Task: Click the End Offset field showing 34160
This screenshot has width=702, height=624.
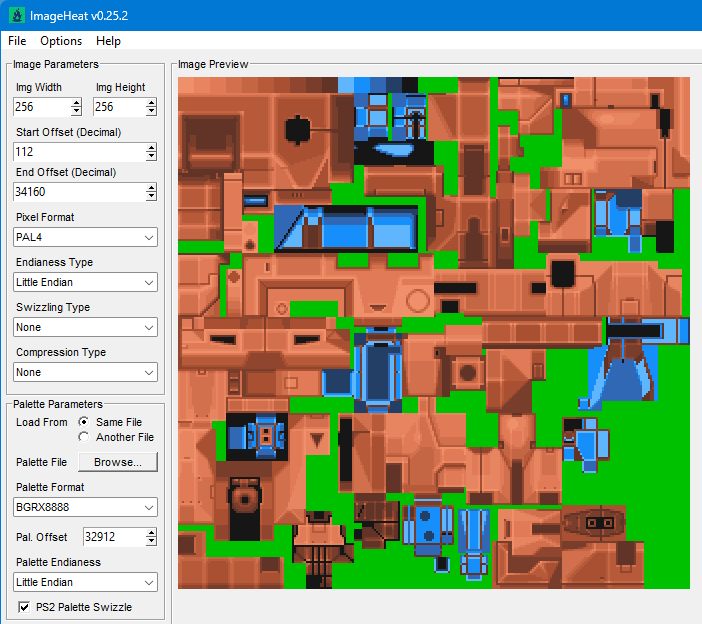Action: (80, 192)
